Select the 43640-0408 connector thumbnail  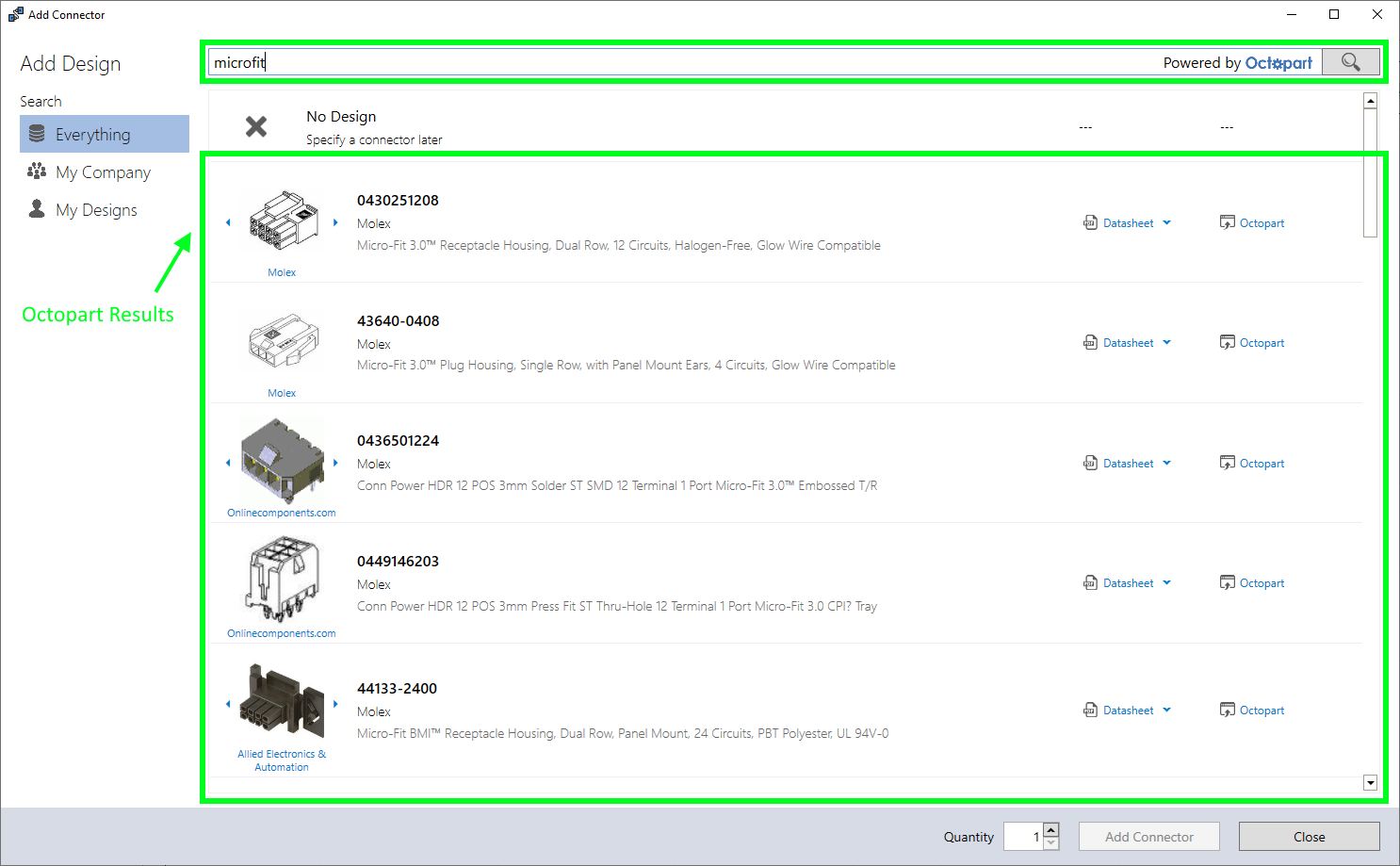[283, 342]
